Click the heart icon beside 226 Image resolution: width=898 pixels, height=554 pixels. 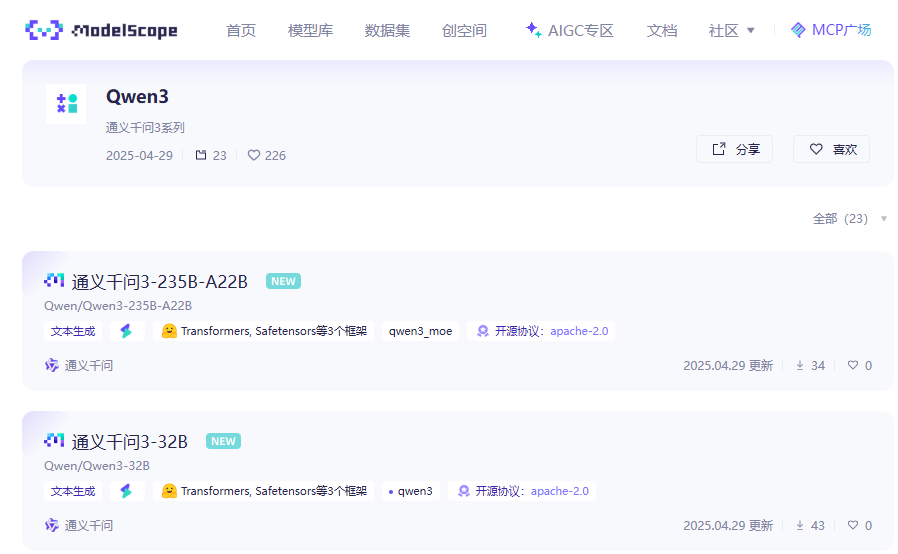point(254,155)
